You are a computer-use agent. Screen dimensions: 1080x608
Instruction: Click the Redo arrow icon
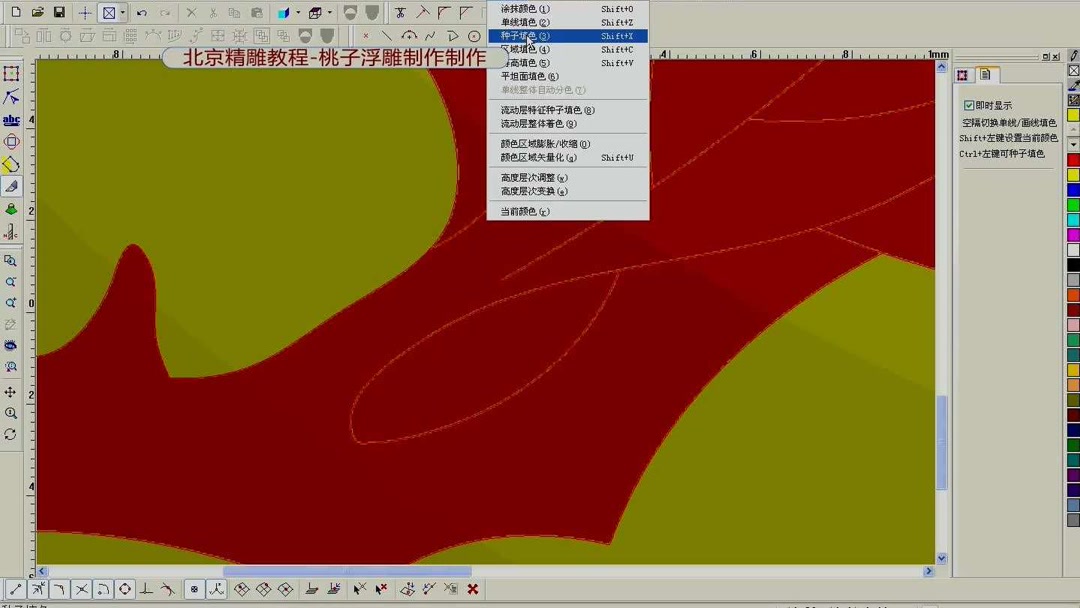(x=164, y=11)
